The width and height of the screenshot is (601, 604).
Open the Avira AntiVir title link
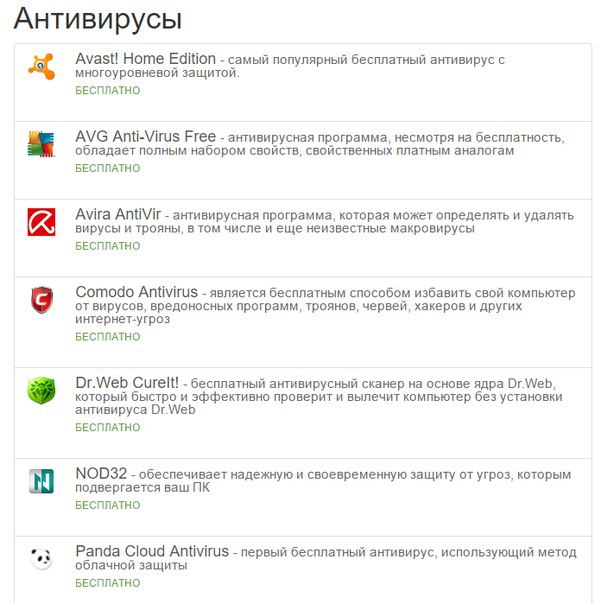coord(118,214)
